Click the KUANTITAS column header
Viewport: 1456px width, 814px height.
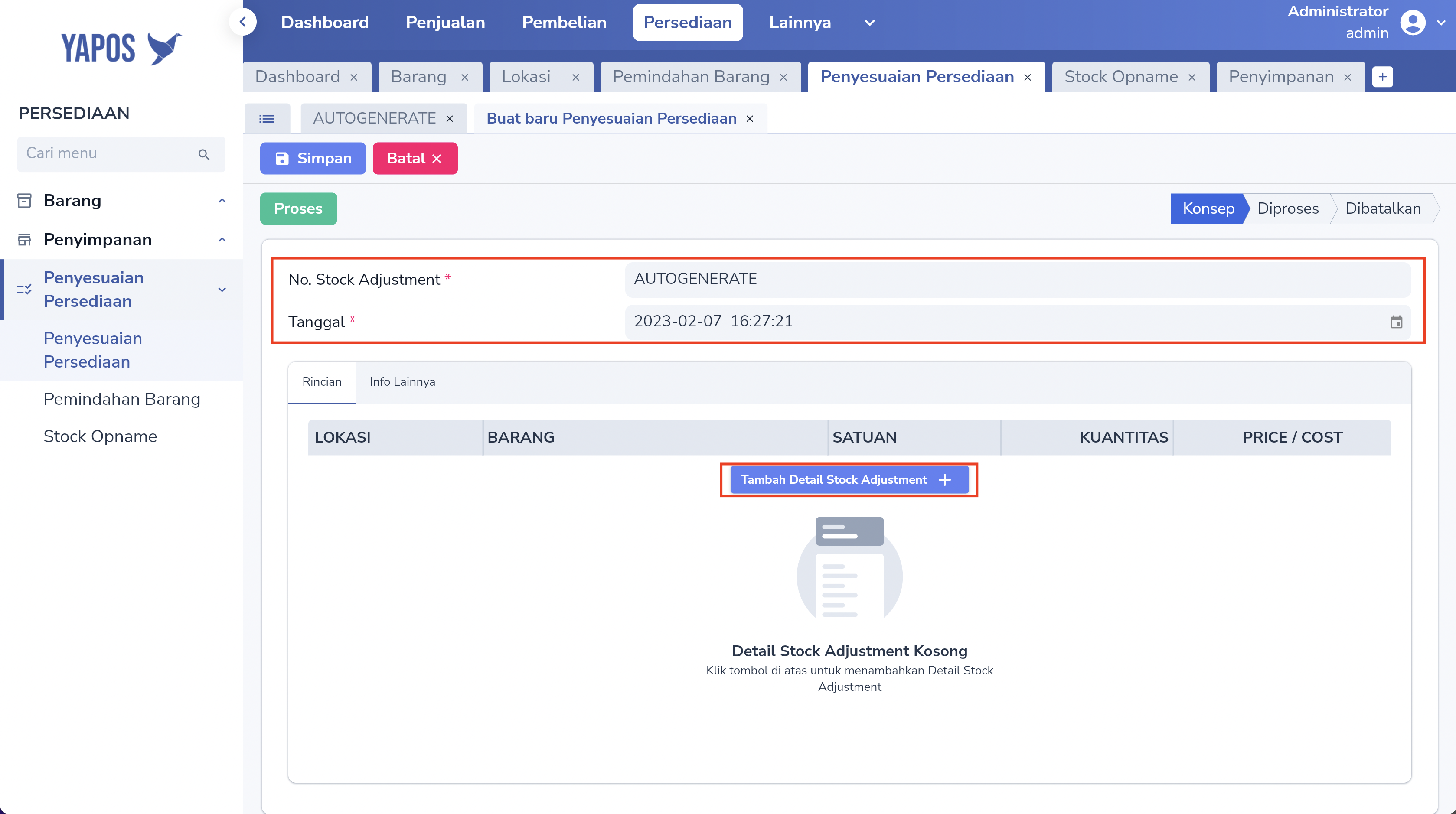(1086, 437)
